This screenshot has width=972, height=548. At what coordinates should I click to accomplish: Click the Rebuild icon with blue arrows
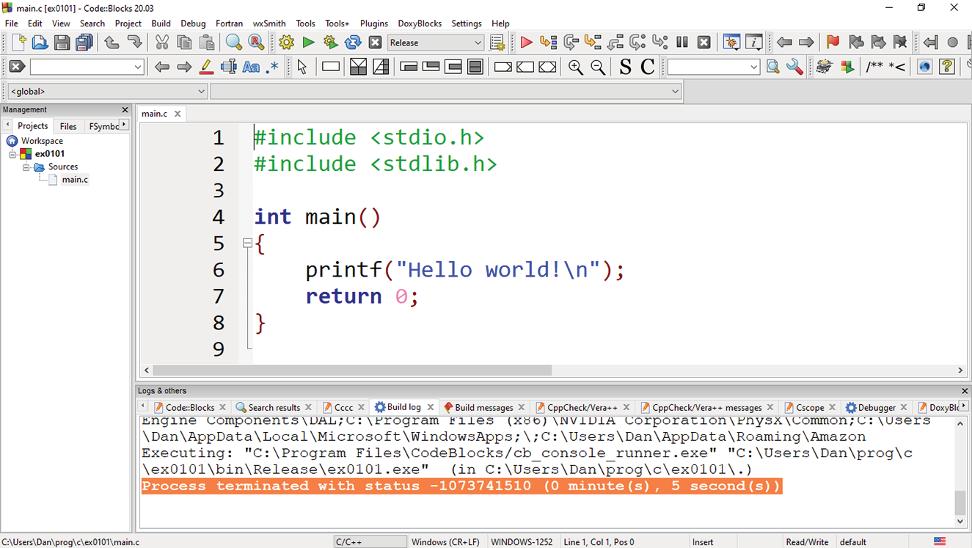tap(353, 43)
